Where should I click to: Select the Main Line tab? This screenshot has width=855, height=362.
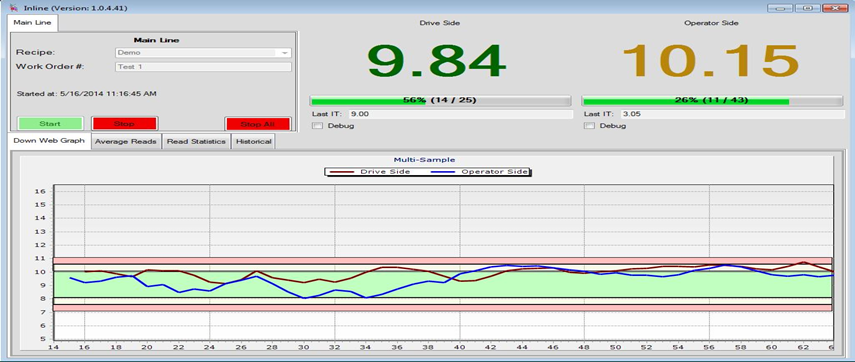click(x=33, y=22)
